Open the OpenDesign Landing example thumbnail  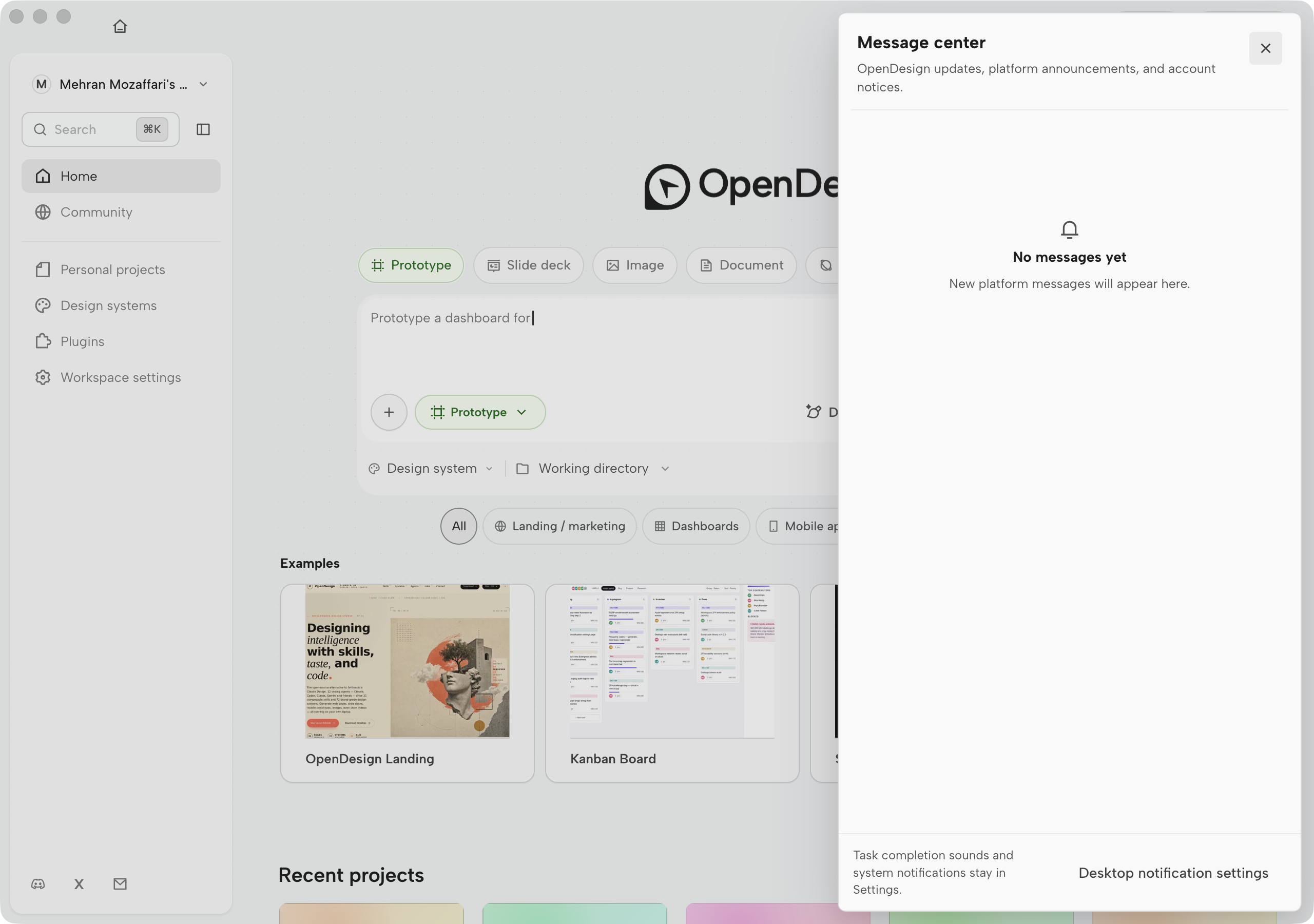click(x=407, y=661)
